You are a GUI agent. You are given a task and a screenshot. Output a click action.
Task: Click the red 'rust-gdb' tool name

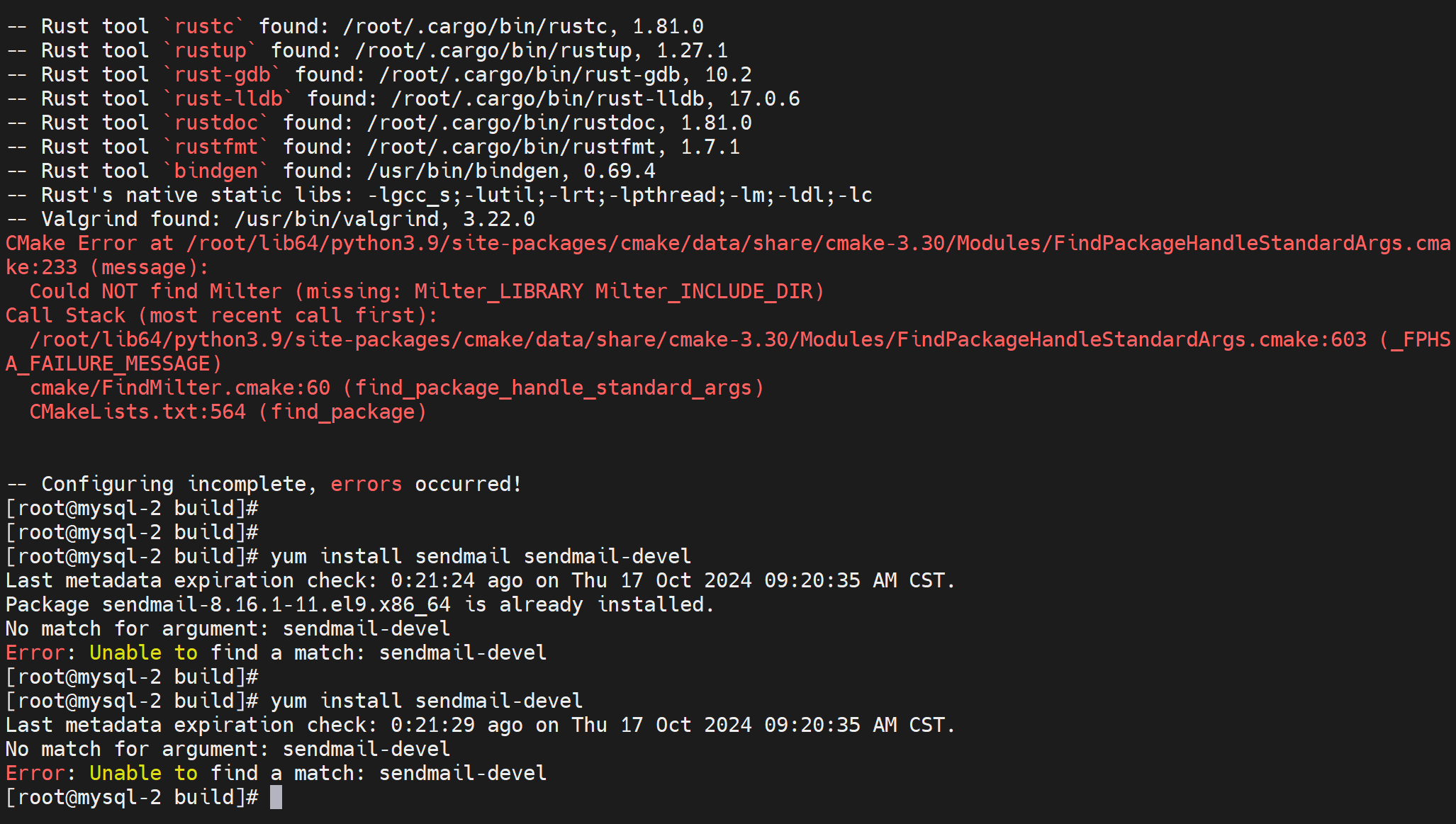(x=222, y=74)
